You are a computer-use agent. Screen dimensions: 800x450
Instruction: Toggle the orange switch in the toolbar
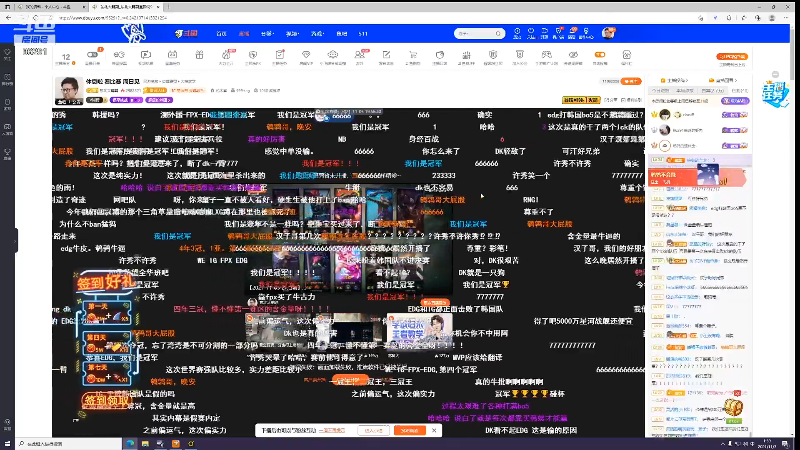[600, 55]
